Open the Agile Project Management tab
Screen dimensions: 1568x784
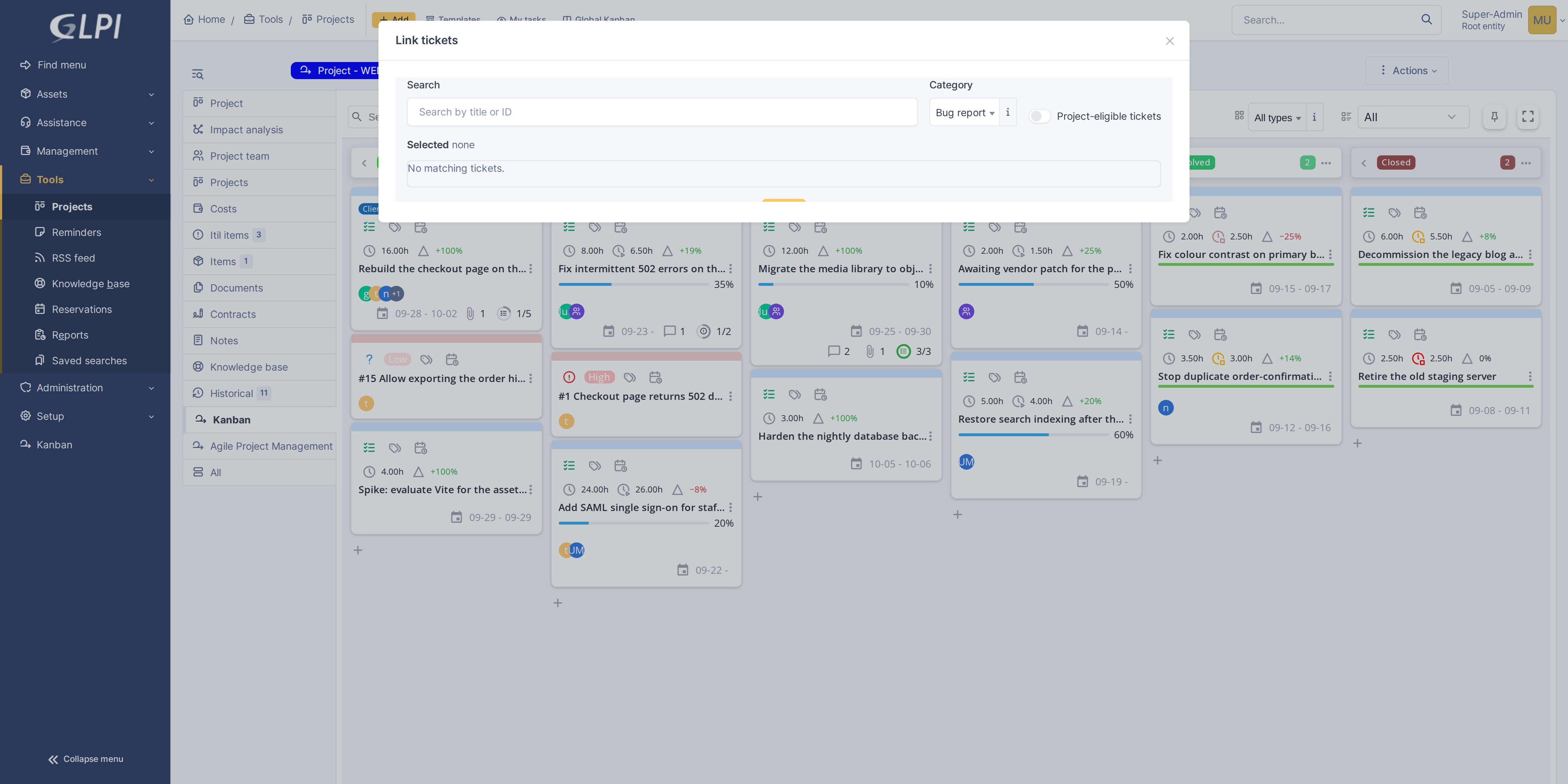(x=259, y=446)
